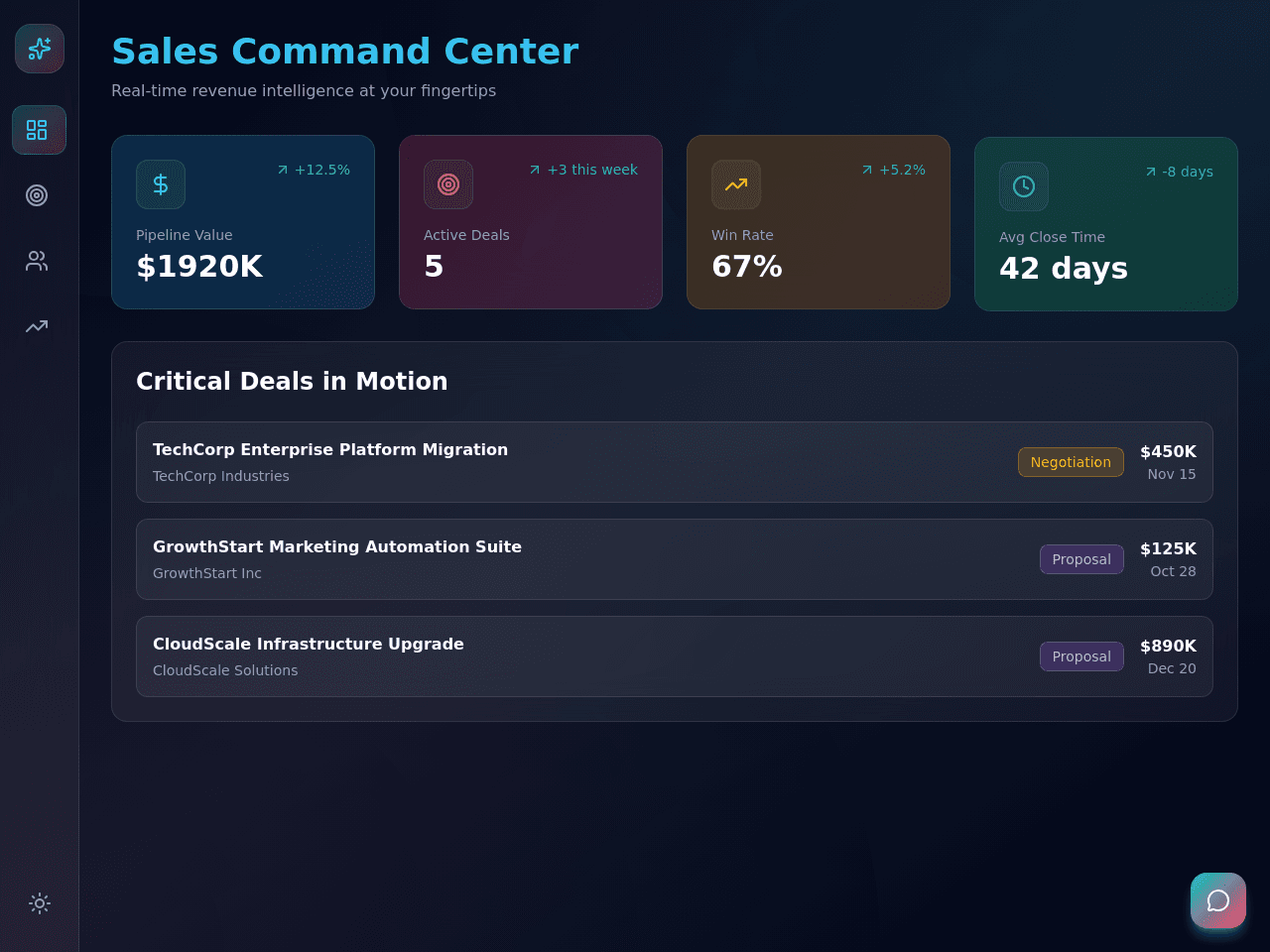Click the Avg Close Time label
This screenshot has height=952, width=1270.
[1052, 237]
